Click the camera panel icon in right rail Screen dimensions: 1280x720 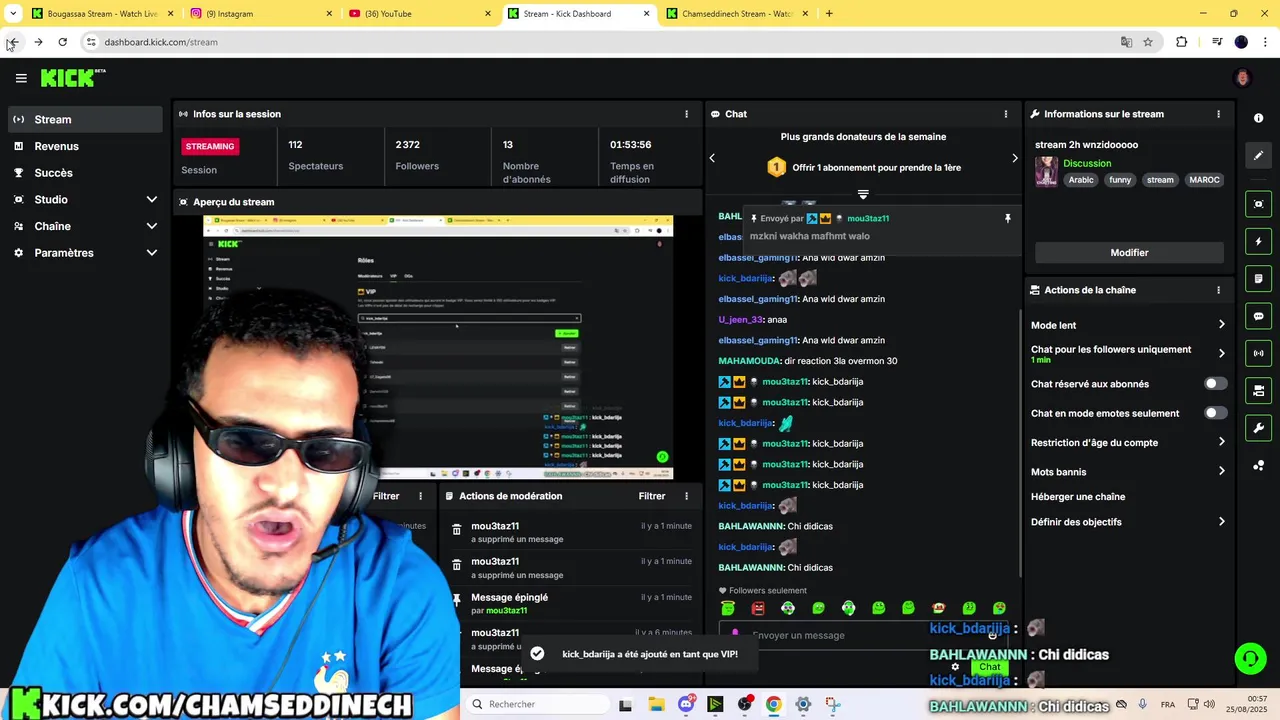pyautogui.click(x=1258, y=390)
